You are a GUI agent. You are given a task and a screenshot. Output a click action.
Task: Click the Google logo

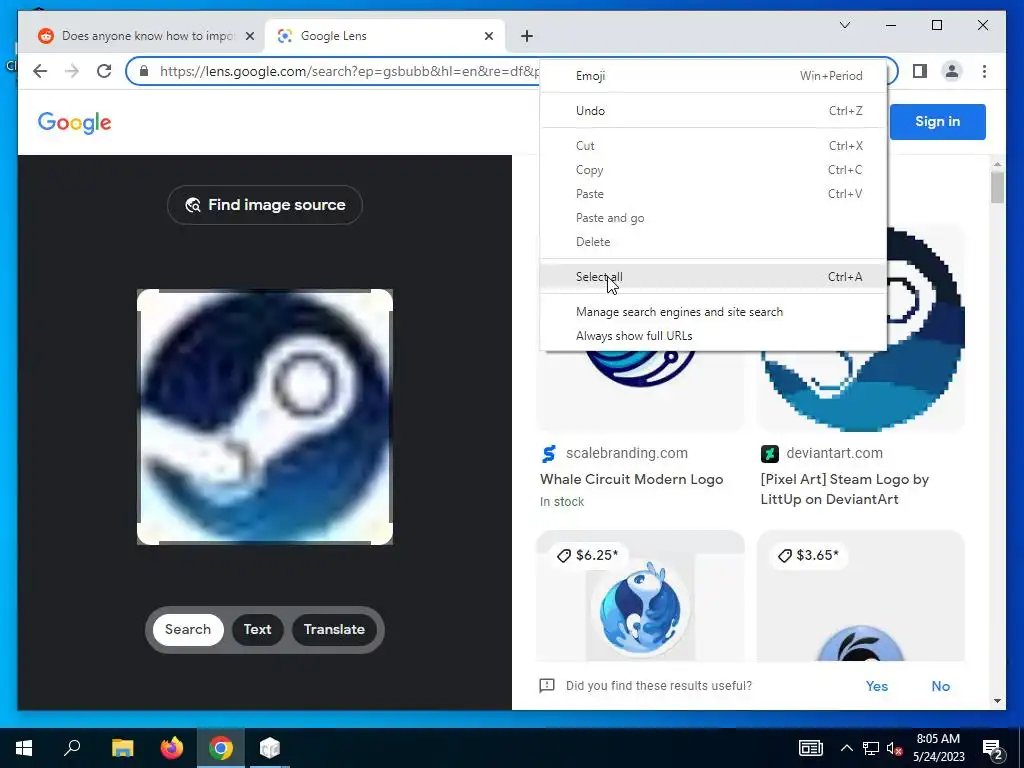[74, 122]
